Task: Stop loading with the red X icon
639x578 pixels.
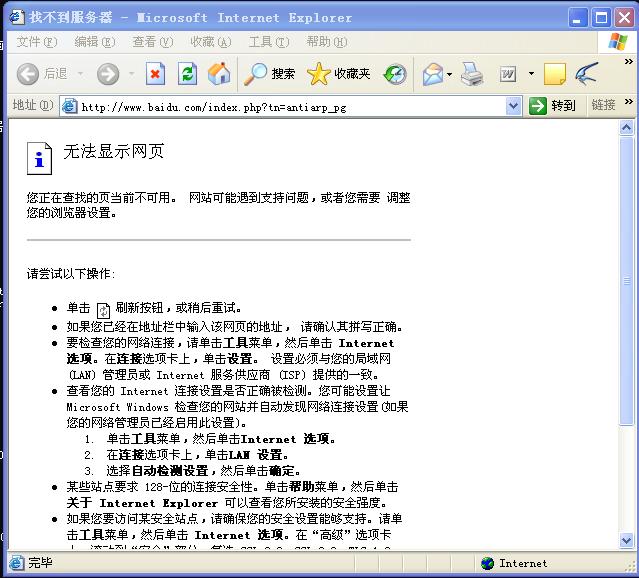Action: (x=155, y=74)
